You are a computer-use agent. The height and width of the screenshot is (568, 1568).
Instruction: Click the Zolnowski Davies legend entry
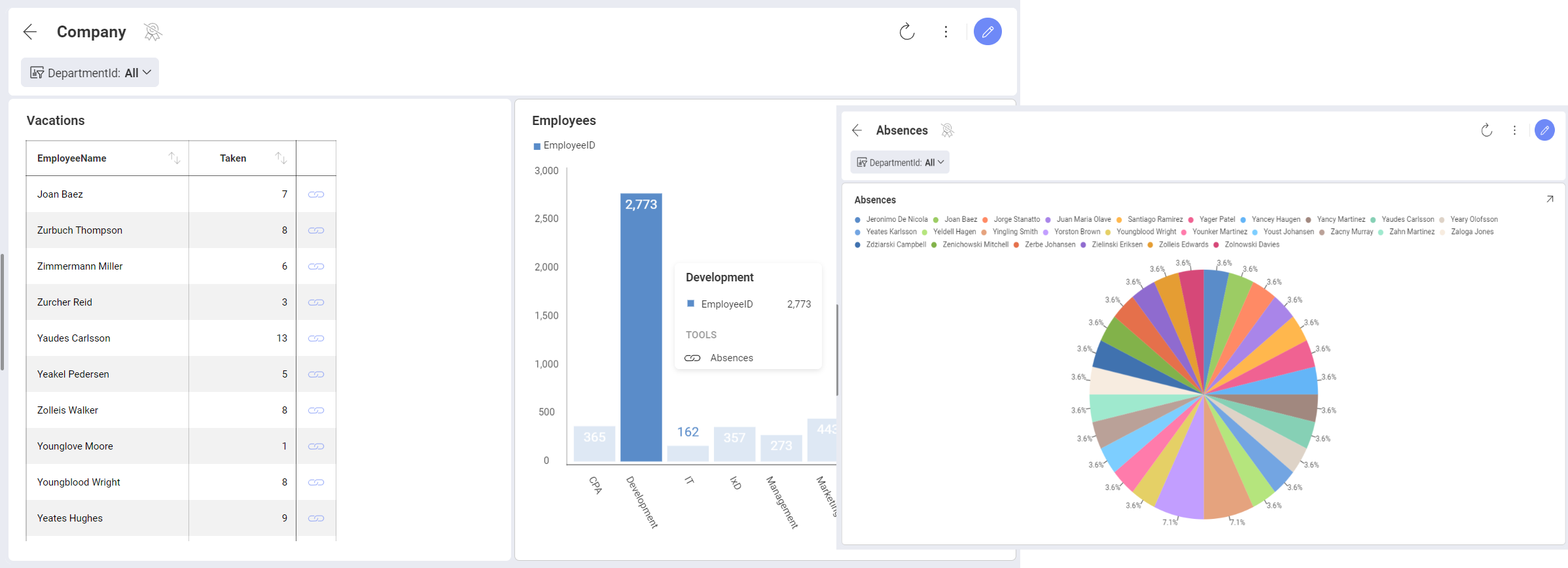pos(1247,245)
